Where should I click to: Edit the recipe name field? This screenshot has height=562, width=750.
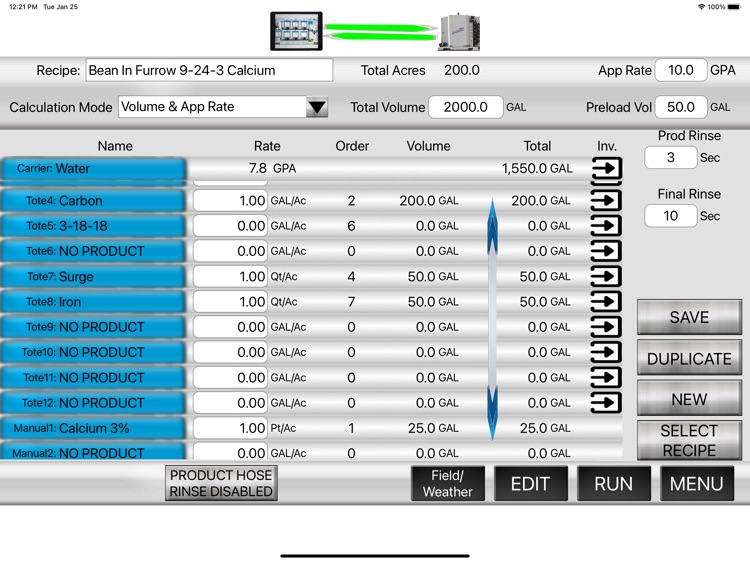coord(209,70)
